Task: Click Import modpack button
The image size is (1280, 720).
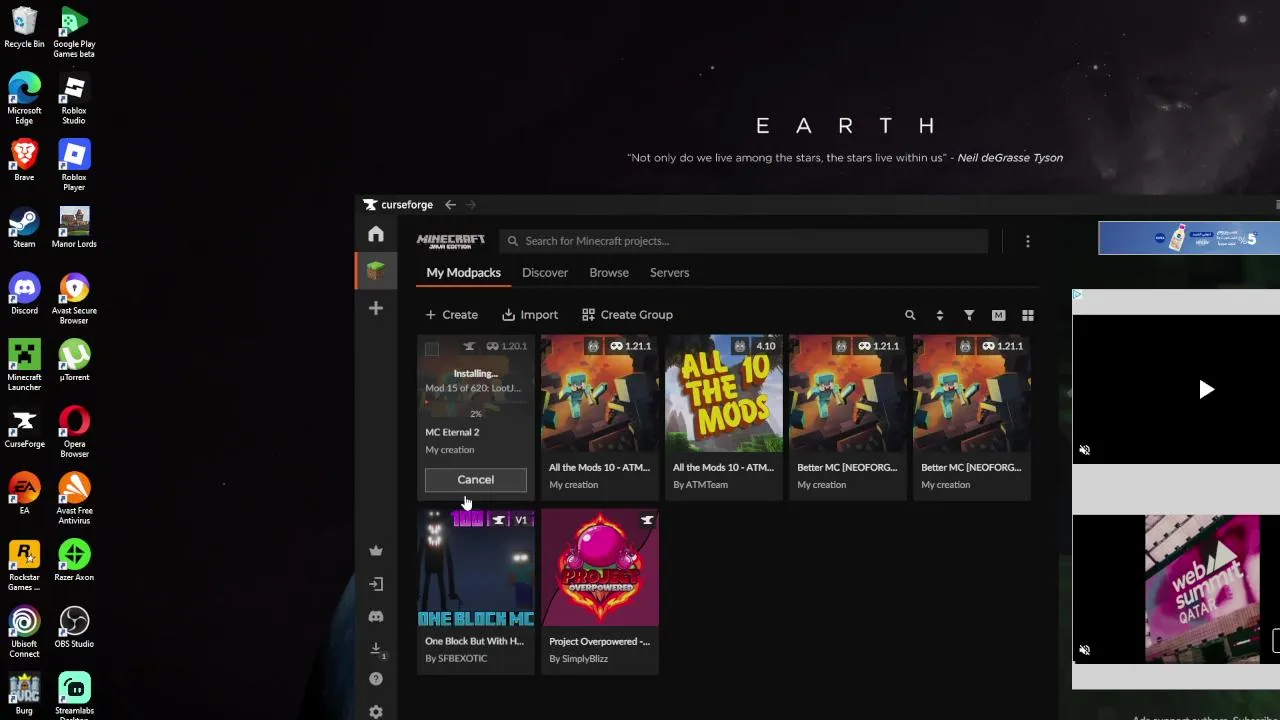Action: (530, 315)
